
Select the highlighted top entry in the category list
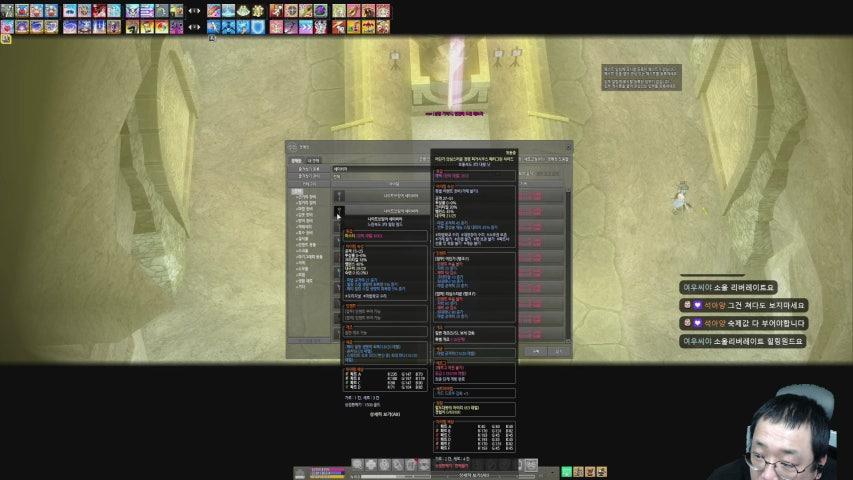[297, 192]
